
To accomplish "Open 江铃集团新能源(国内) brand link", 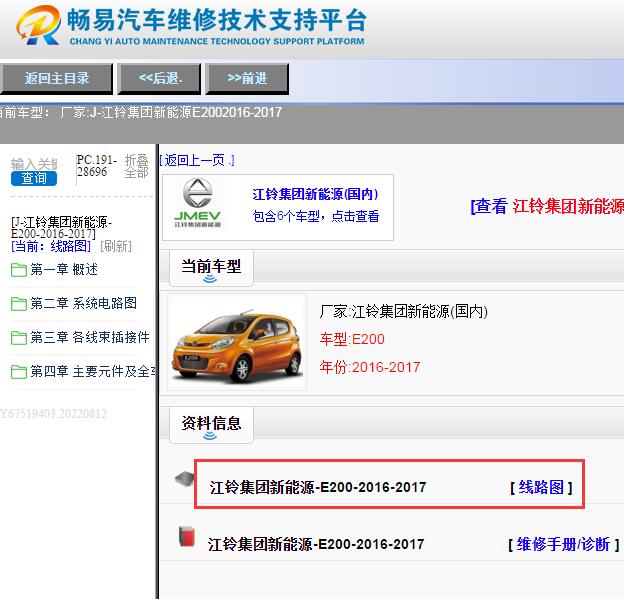I will click(x=315, y=194).
